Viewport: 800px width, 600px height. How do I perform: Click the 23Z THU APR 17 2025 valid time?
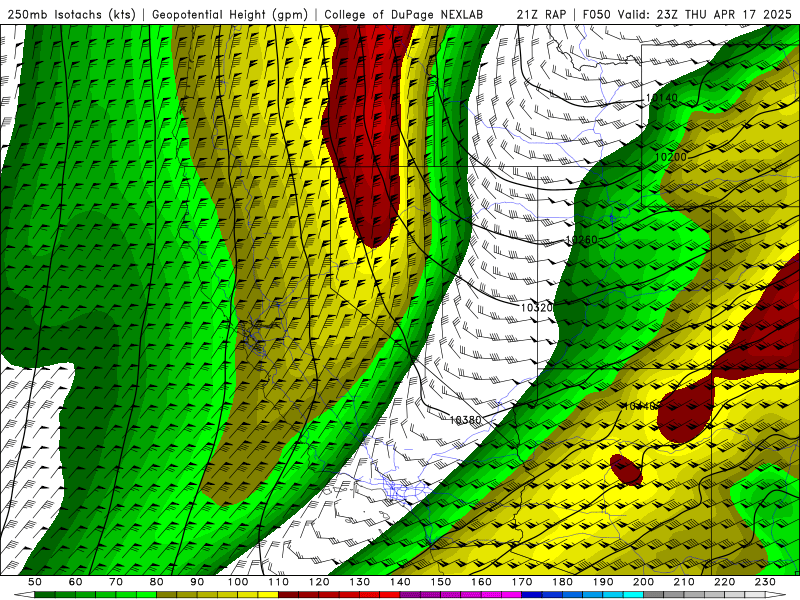pos(724,14)
